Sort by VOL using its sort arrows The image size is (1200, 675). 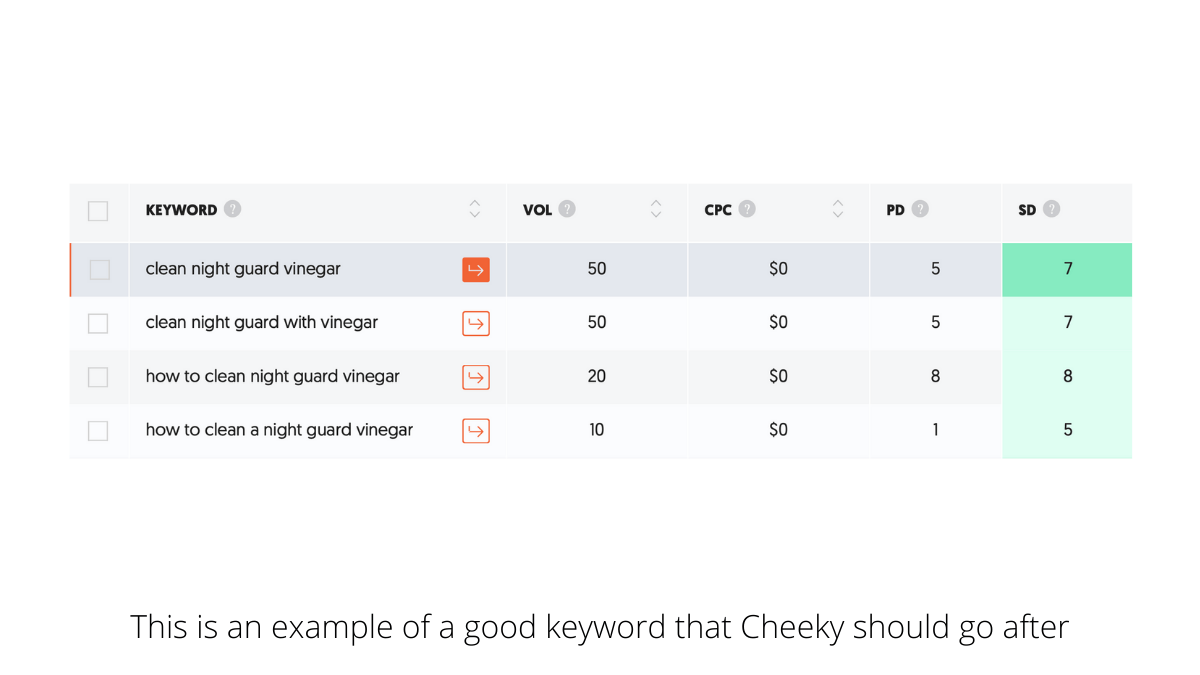656,209
